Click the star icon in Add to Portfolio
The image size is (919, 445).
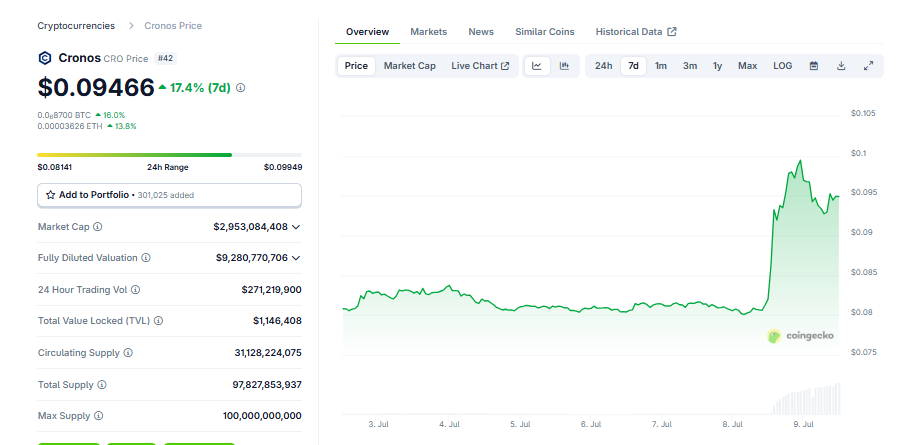coord(50,195)
